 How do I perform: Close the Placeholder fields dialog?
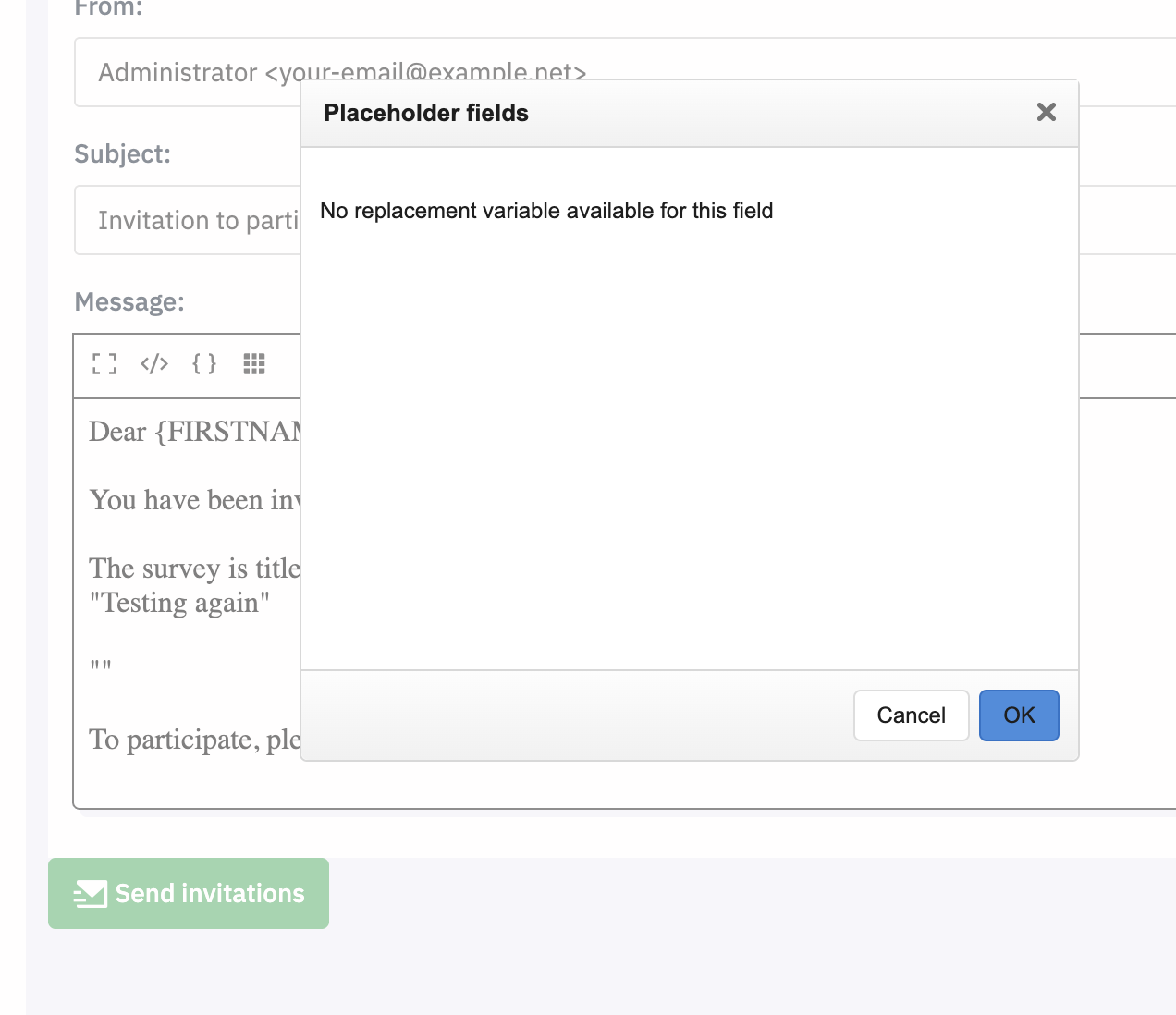(x=1047, y=113)
